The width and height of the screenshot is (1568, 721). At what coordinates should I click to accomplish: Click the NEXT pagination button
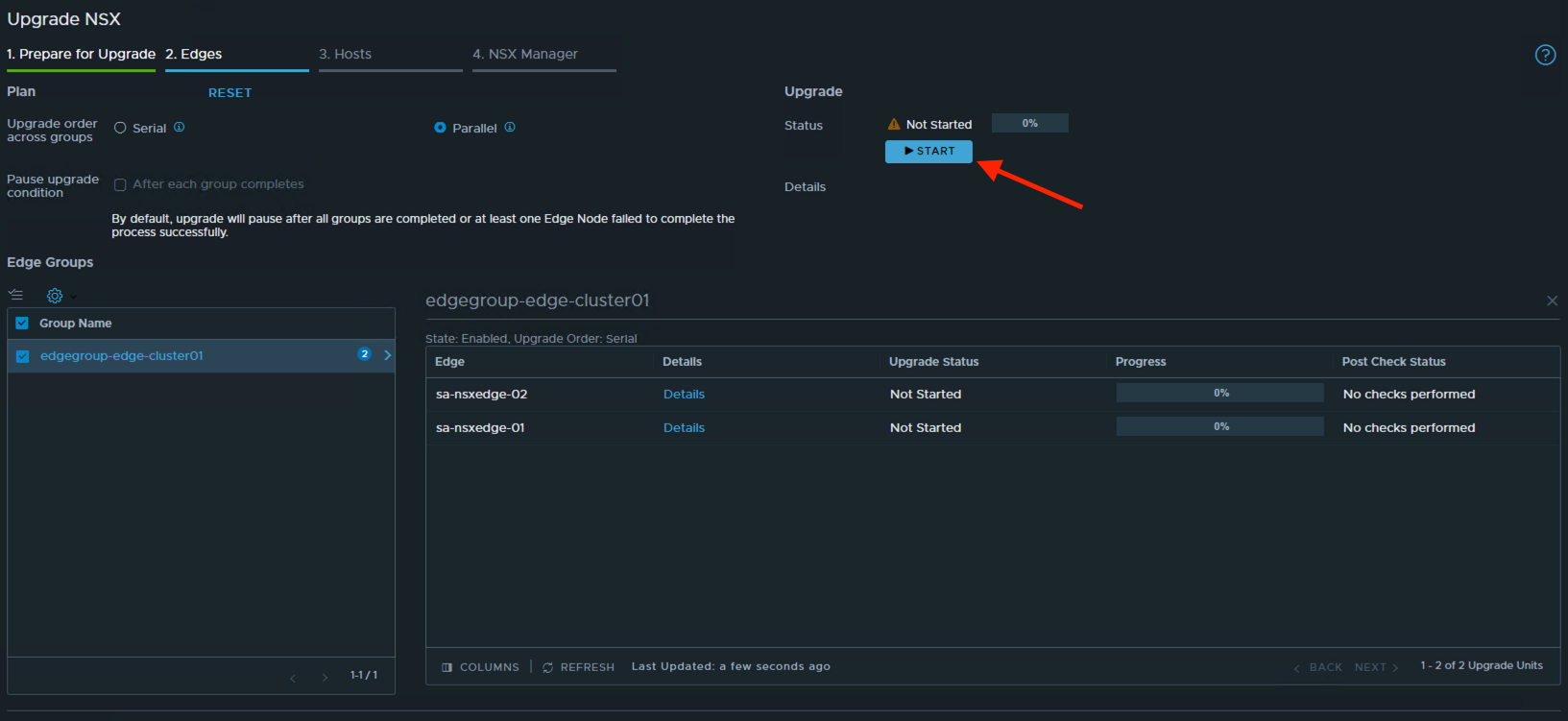click(x=1377, y=667)
